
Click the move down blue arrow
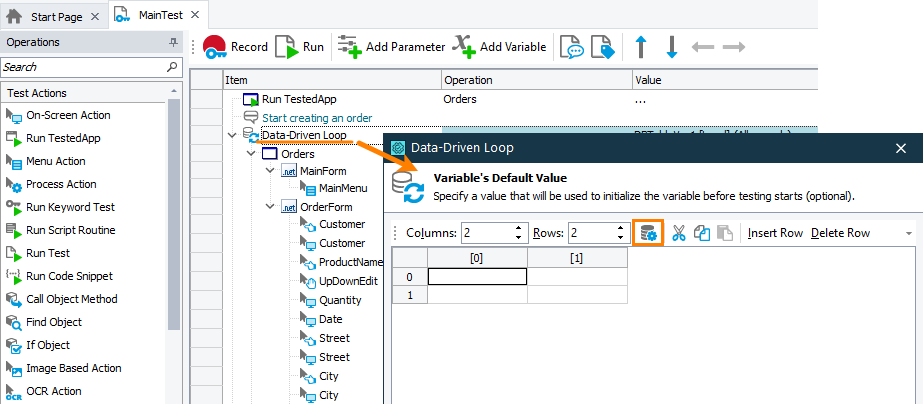pyautogui.click(x=672, y=47)
